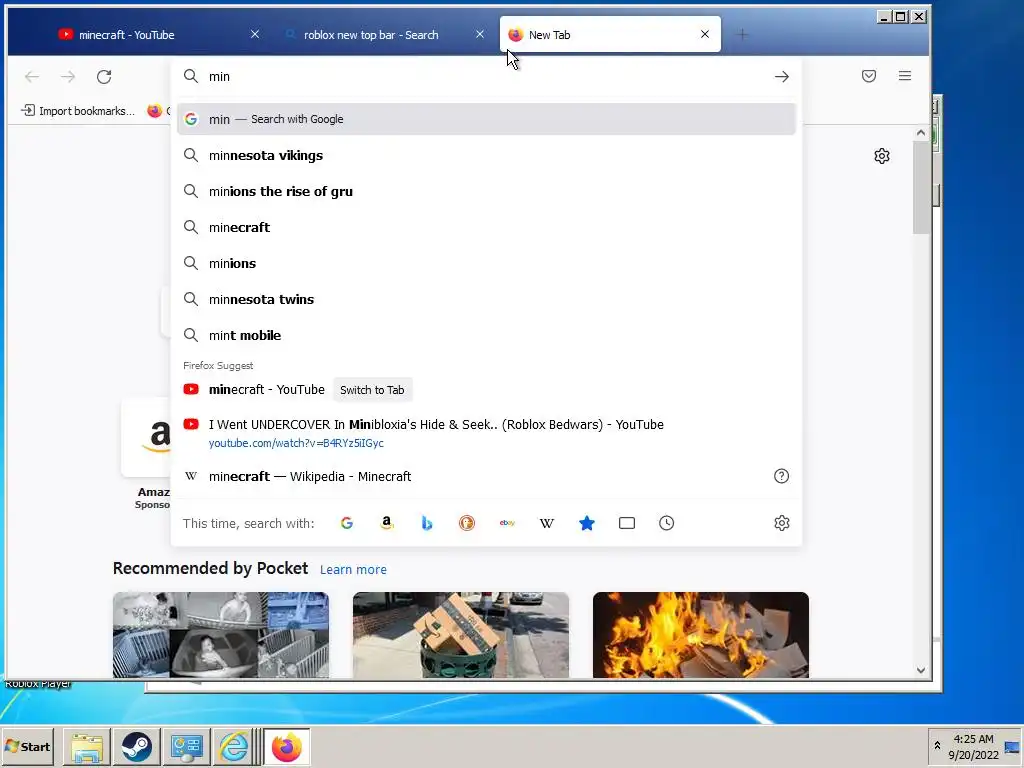Close the roblox new top bar tab
This screenshot has height=768, width=1024.
pyautogui.click(x=480, y=34)
